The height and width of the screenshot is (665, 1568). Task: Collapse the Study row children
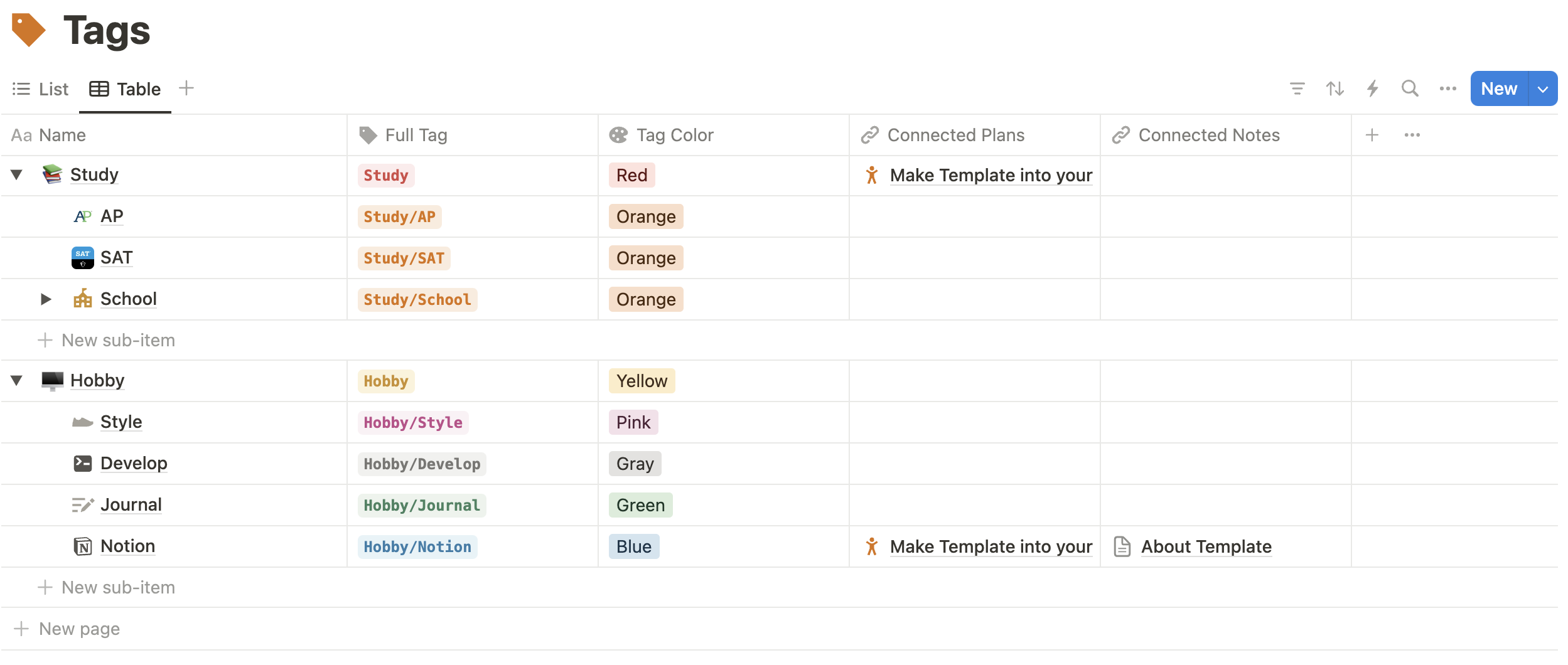point(16,174)
